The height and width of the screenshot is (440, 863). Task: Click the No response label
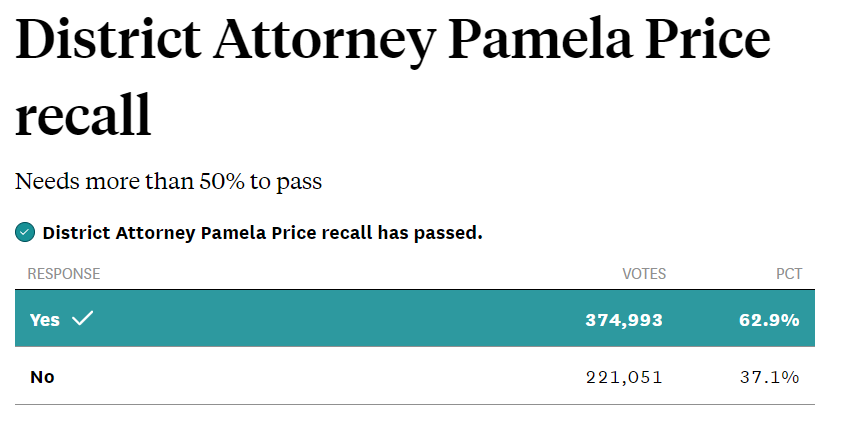[x=42, y=377]
